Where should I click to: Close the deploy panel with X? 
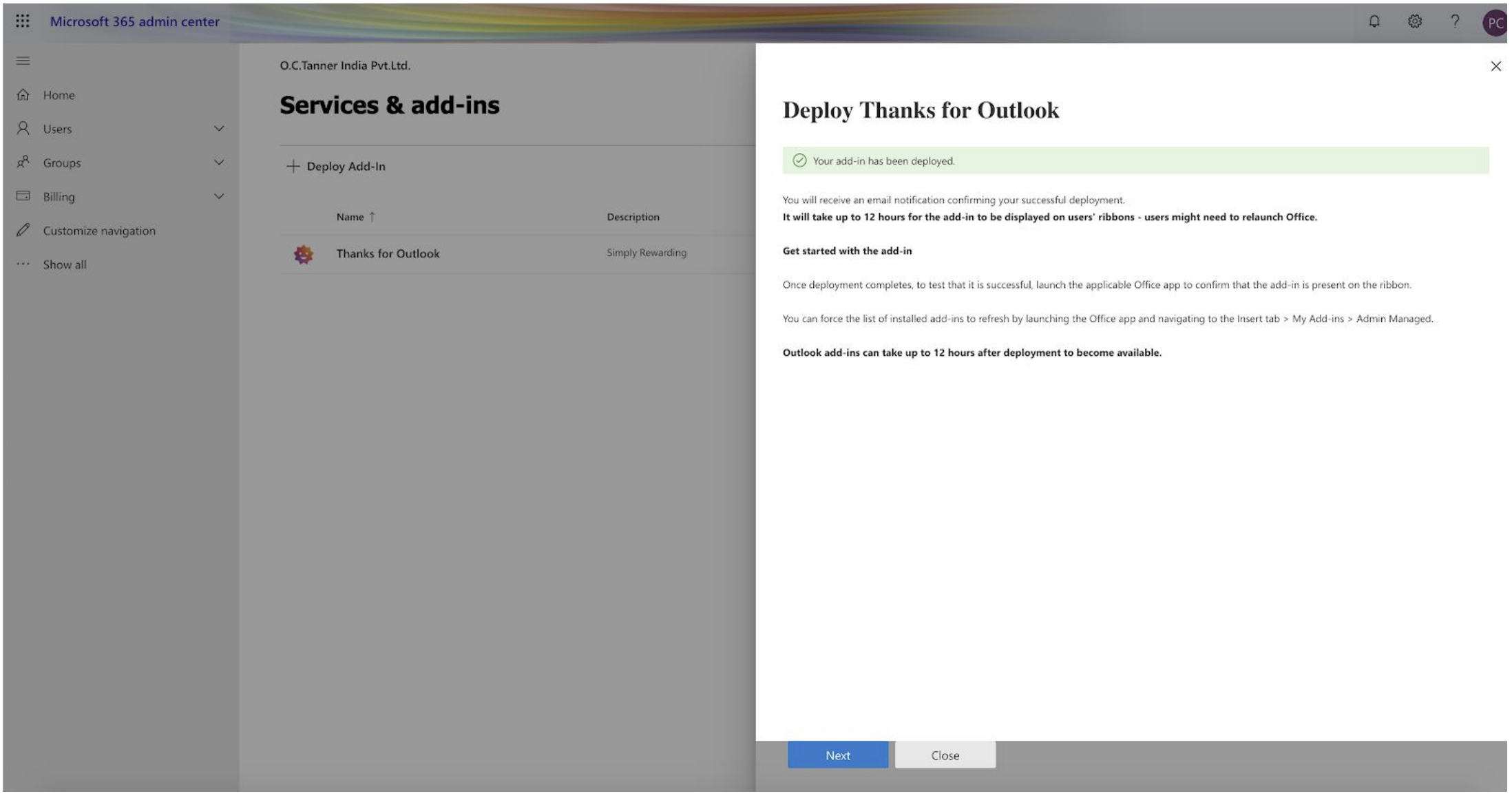point(1495,66)
